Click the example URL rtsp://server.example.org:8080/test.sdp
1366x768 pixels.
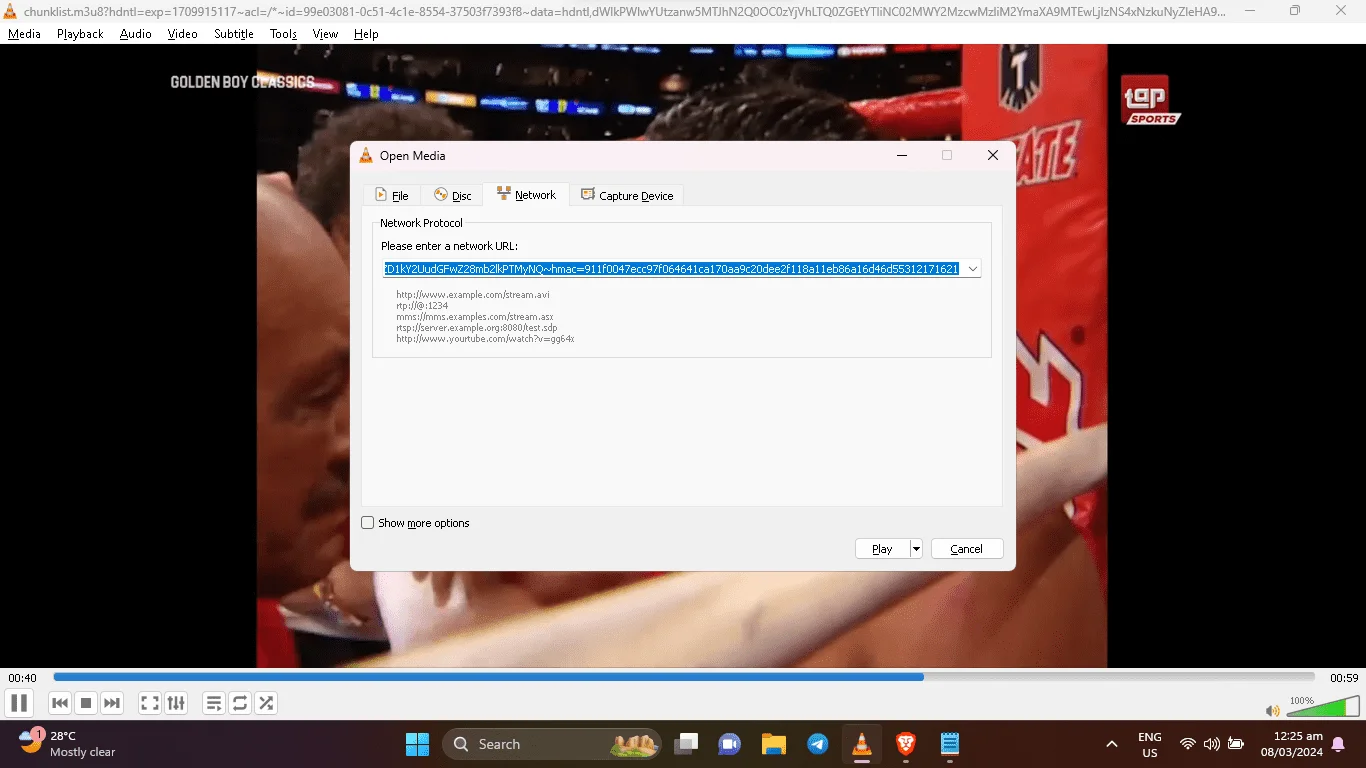(477, 328)
